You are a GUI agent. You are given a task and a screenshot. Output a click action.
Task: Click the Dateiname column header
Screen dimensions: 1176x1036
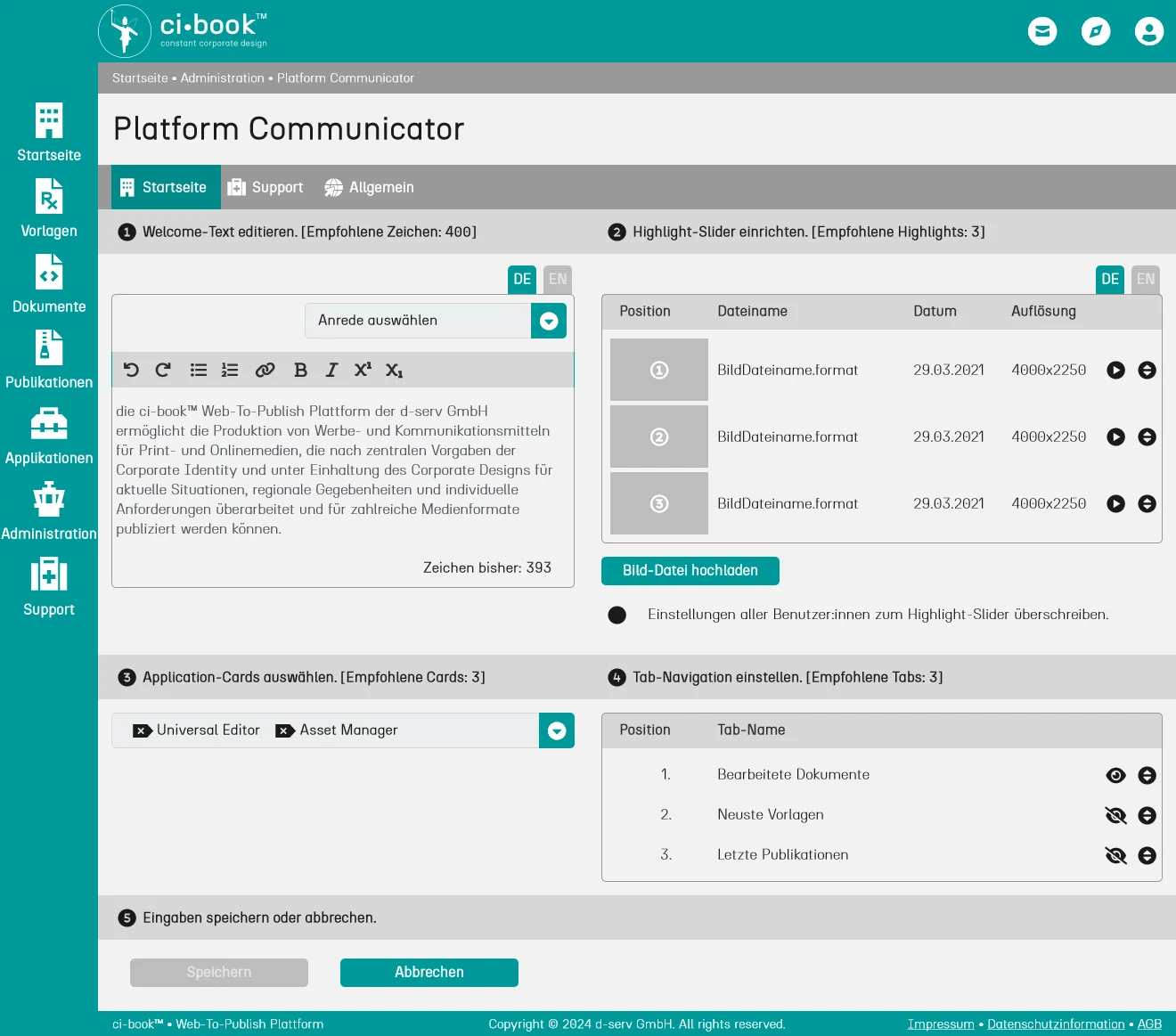click(x=753, y=311)
